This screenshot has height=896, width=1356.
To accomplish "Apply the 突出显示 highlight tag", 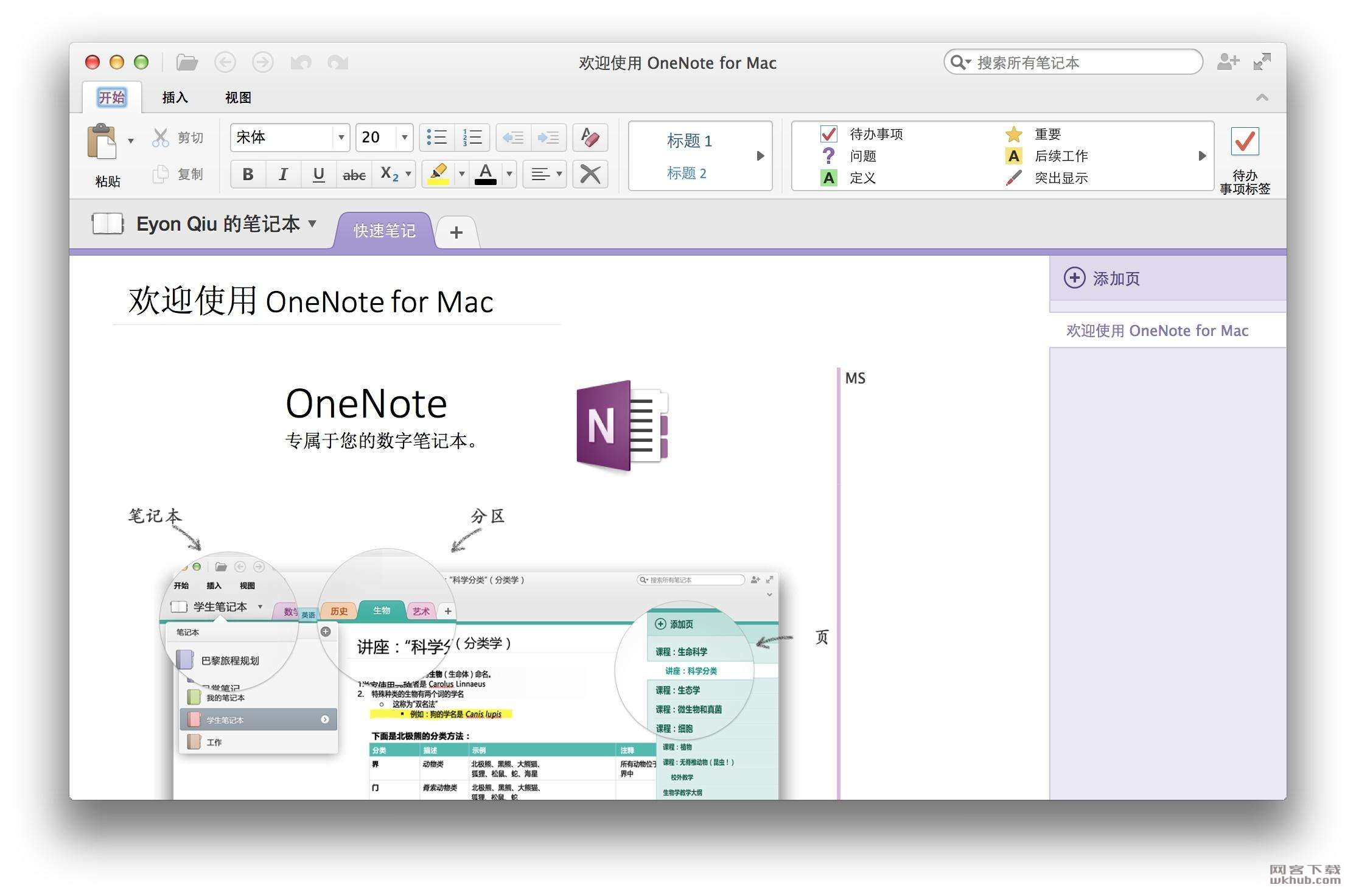I will click(x=1046, y=178).
